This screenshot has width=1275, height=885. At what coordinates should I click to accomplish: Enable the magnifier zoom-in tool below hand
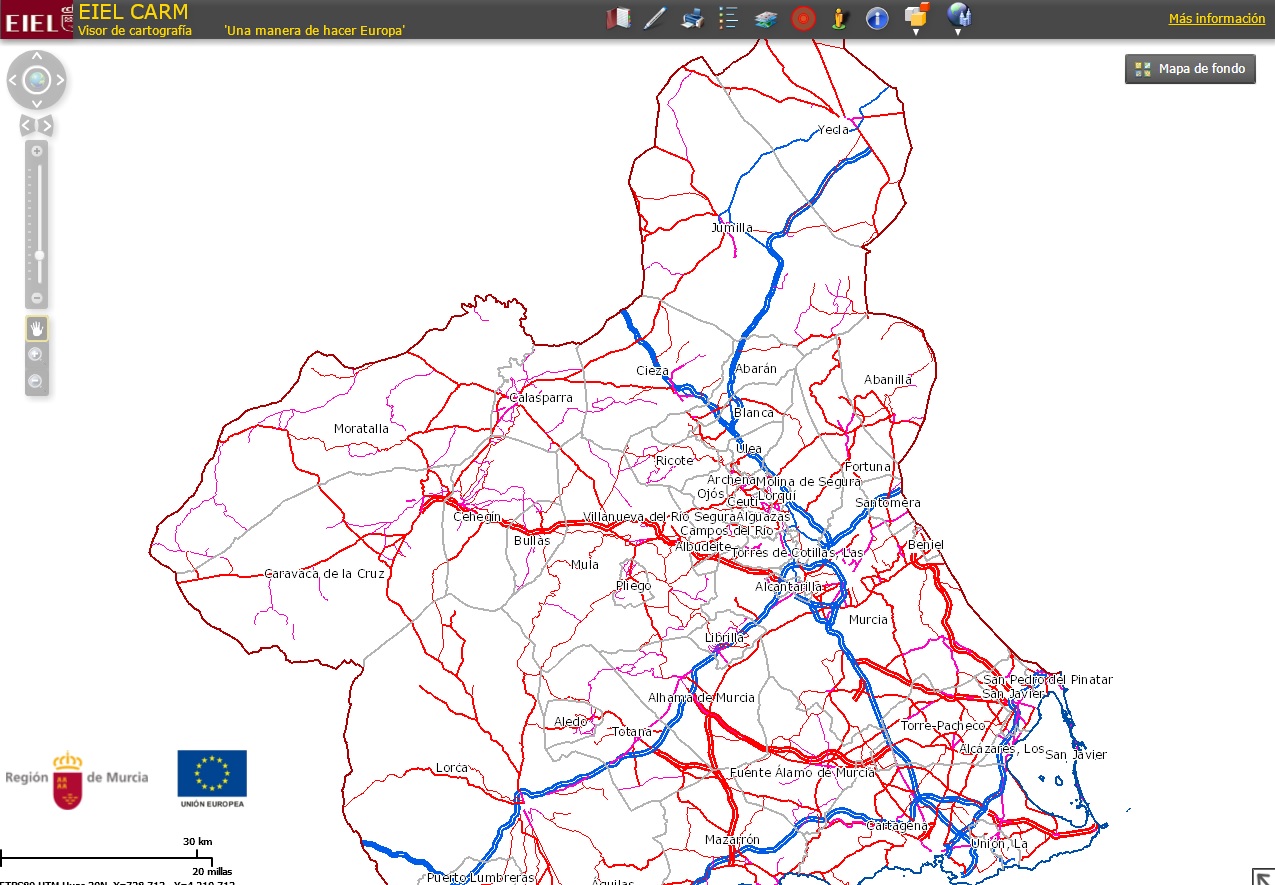click(36, 354)
